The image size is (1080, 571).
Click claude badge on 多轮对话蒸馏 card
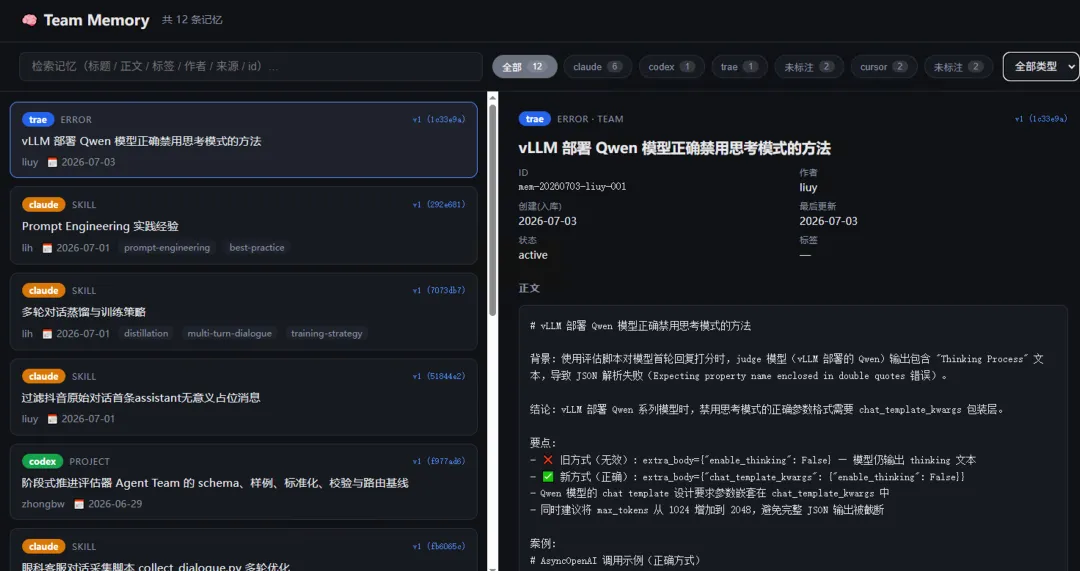click(43, 291)
